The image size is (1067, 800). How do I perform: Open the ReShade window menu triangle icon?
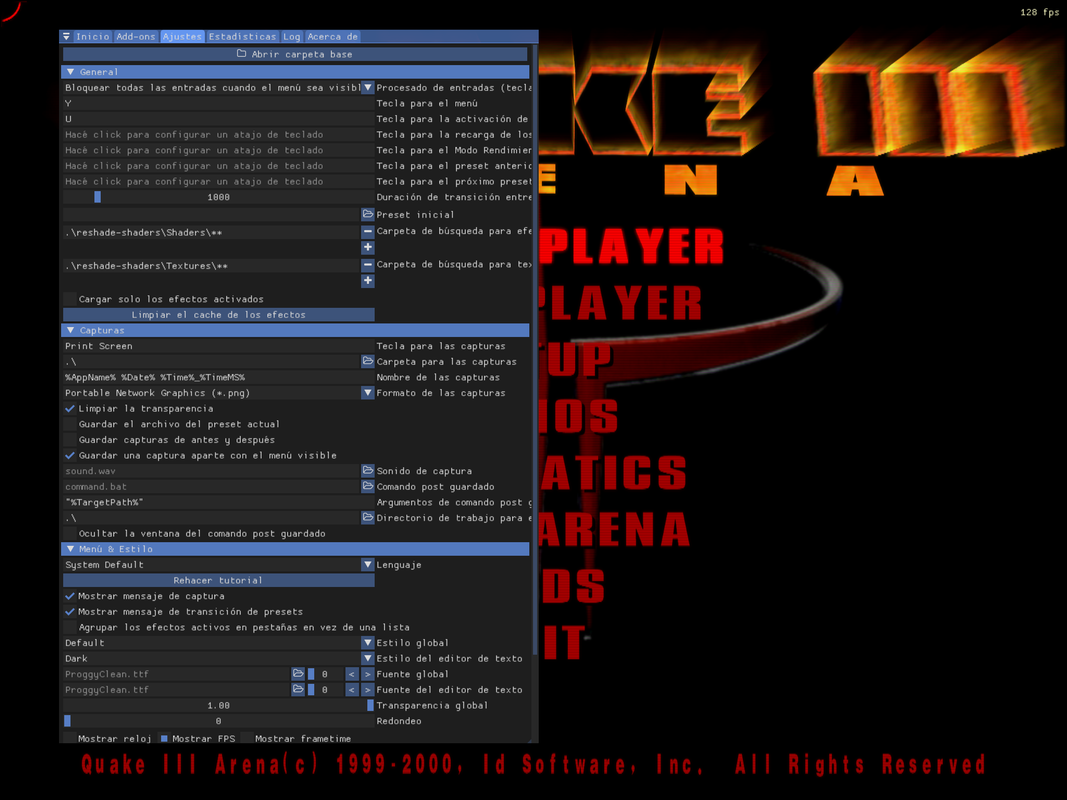pos(66,36)
